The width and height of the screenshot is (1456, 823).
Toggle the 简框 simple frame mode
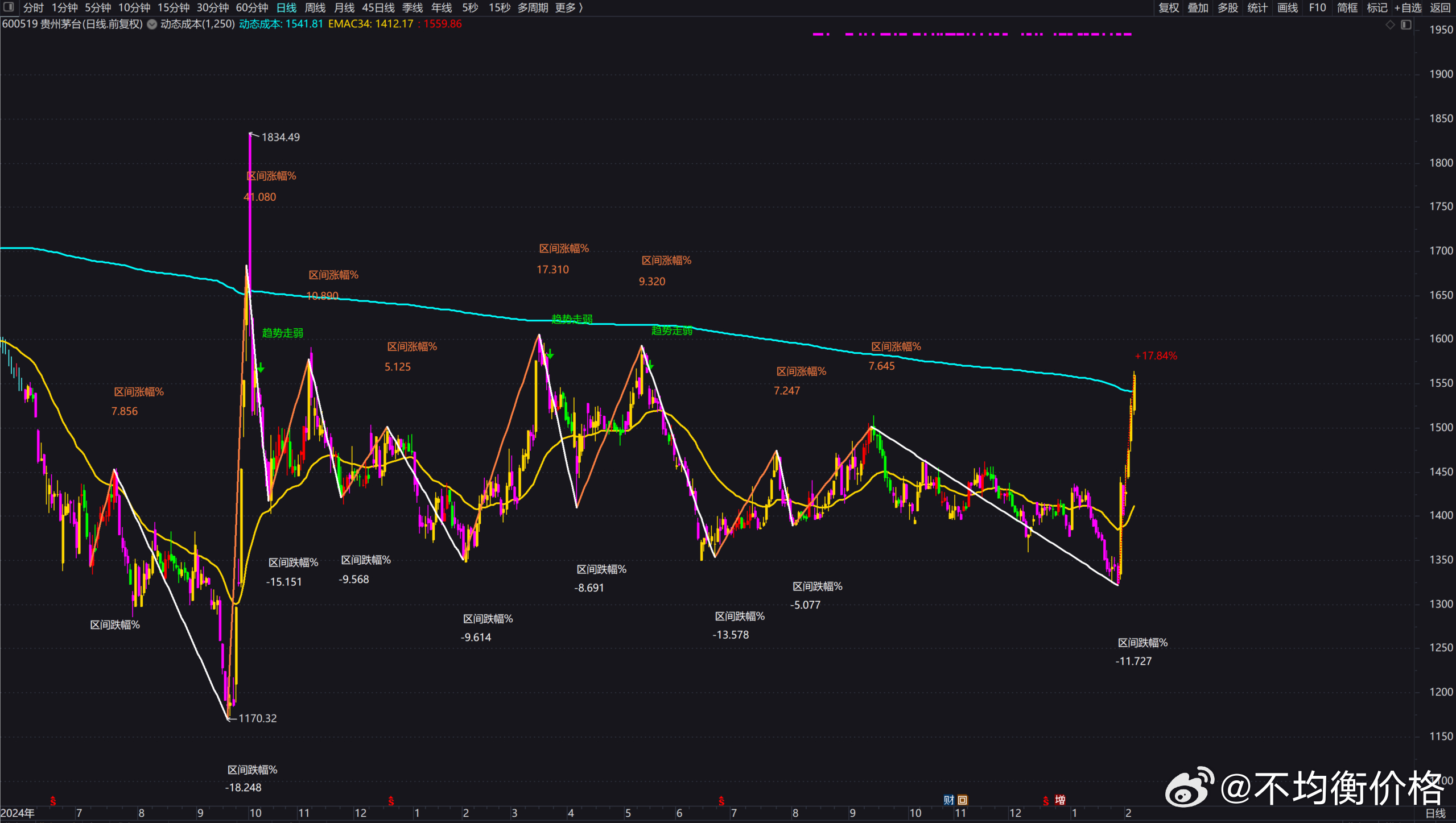(1347, 7)
